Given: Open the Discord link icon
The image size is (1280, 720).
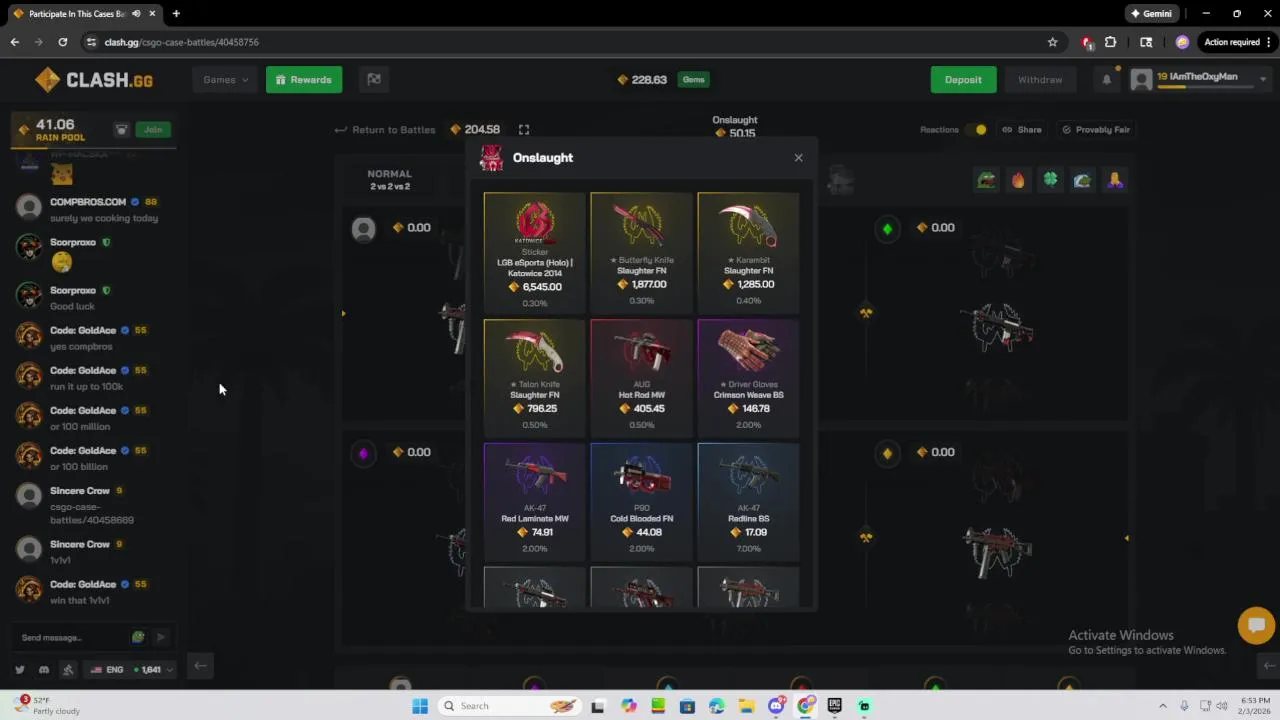Looking at the screenshot, I should [x=44, y=669].
